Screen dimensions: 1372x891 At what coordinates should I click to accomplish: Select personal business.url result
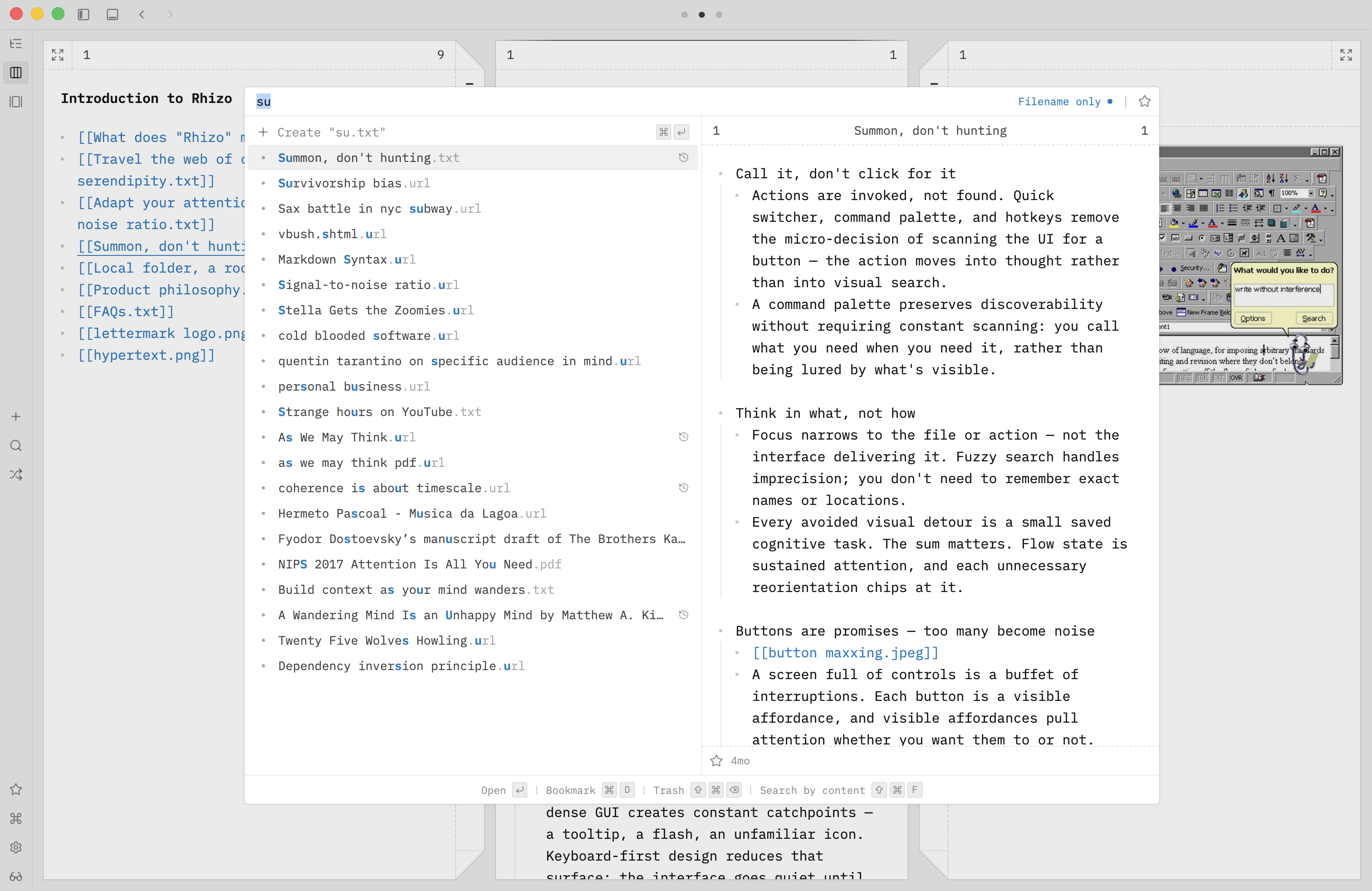(x=473, y=386)
